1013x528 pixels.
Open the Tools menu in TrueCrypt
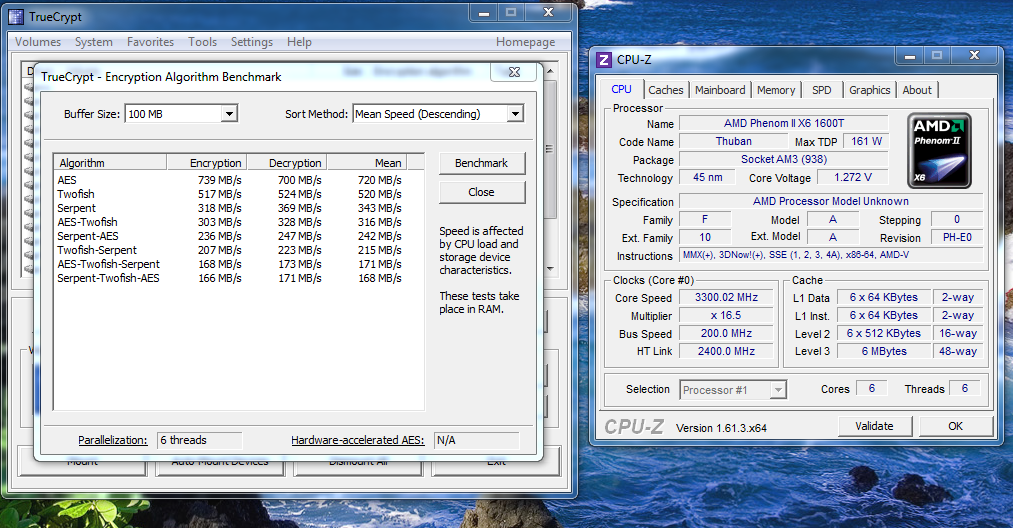[202, 41]
